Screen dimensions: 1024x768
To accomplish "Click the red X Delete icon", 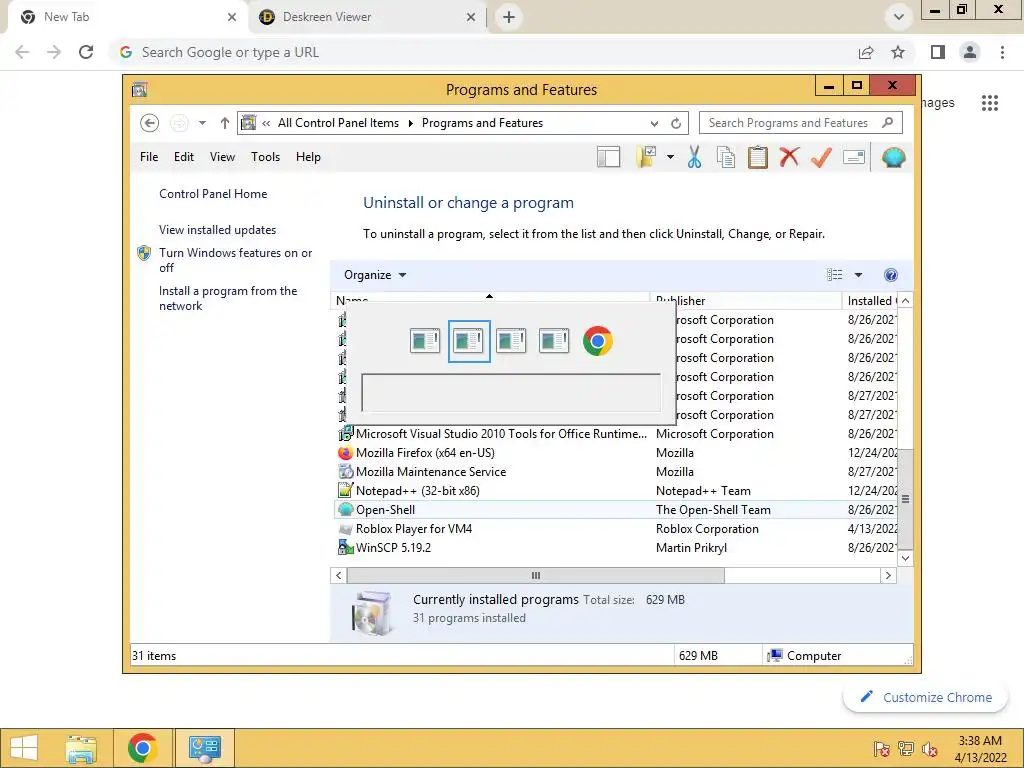I will point(789,157).
